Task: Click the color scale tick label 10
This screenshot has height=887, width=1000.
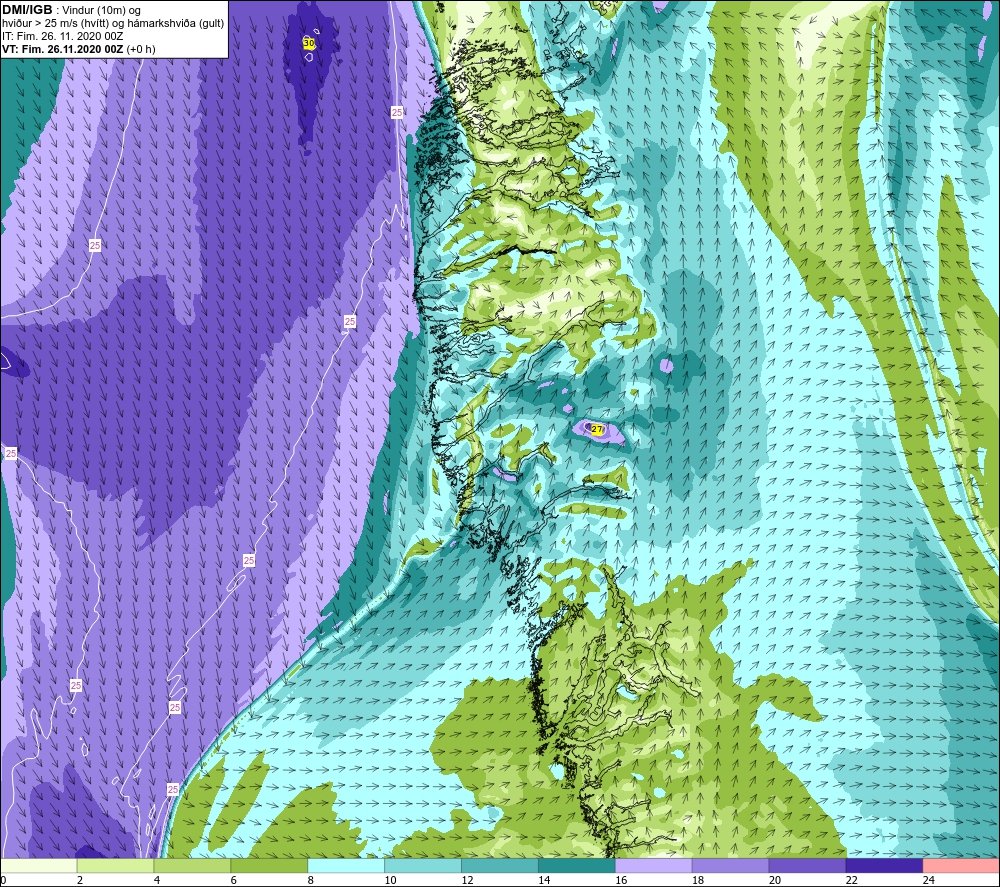Action: pyautogui.click(x=390, y=880)
